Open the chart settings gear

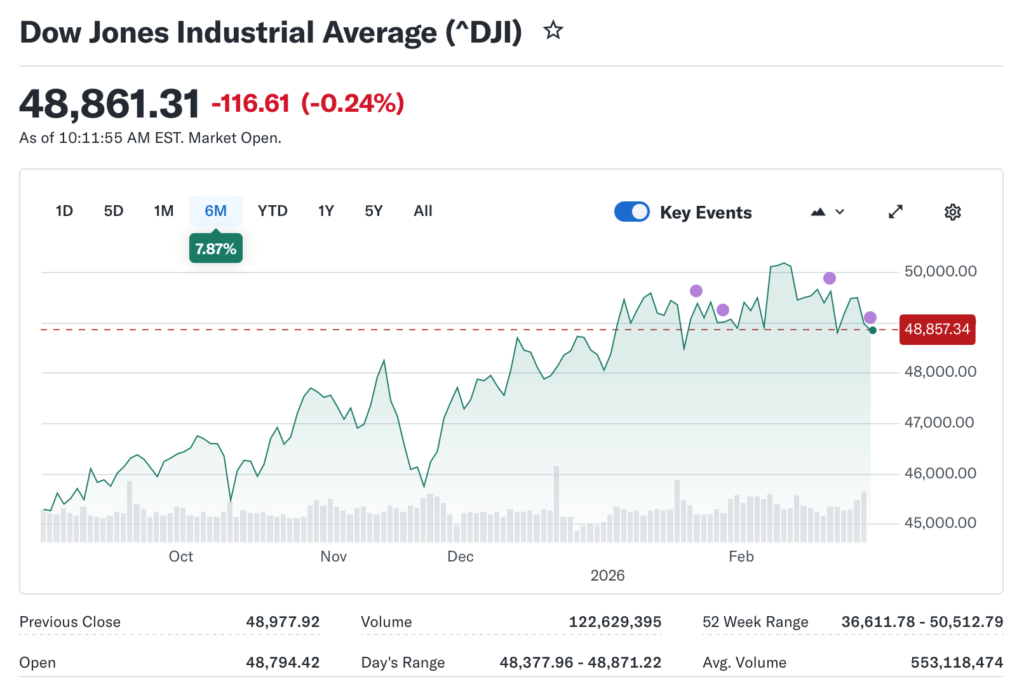pos(952,211)
